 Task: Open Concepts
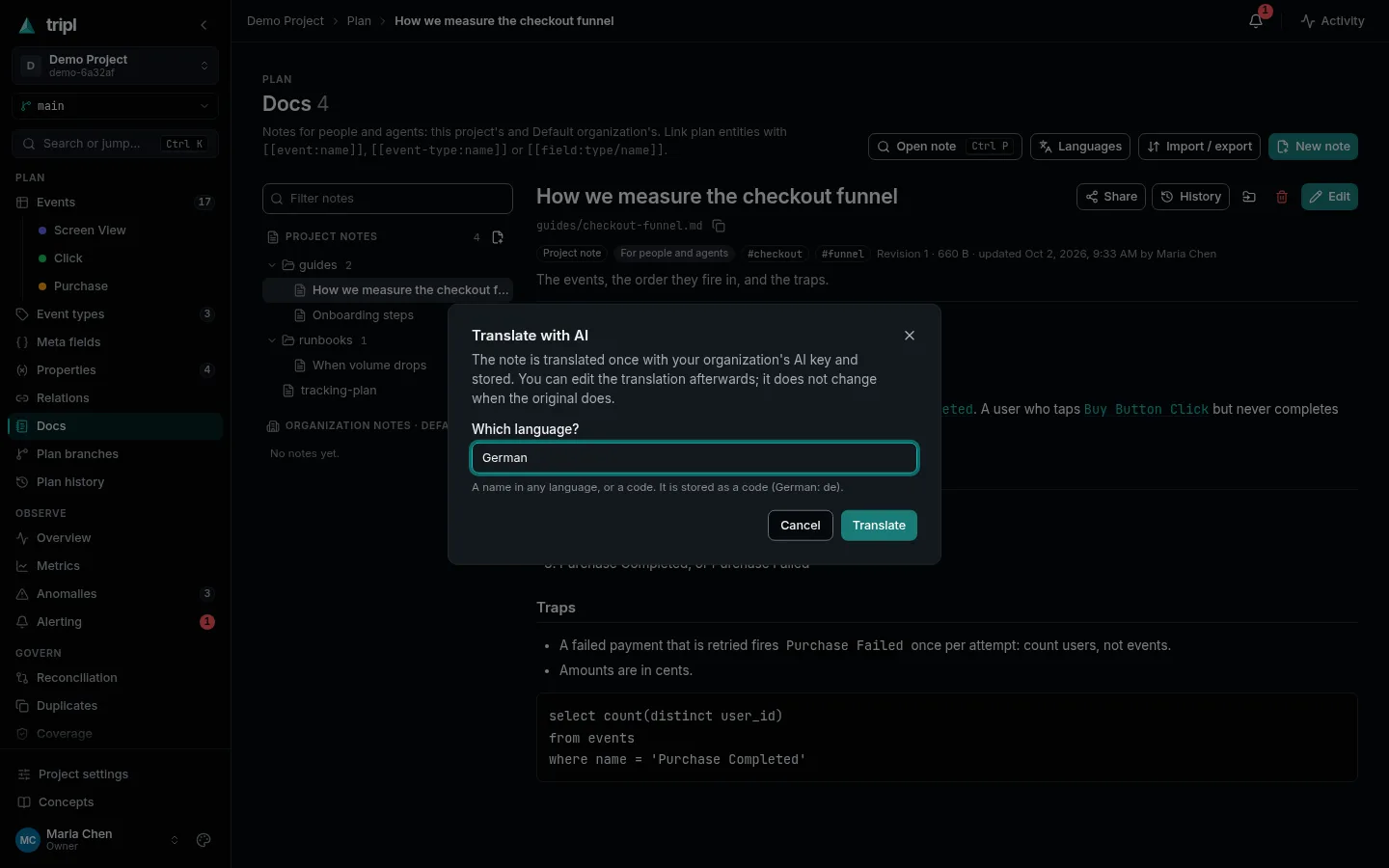click(116, 802)
